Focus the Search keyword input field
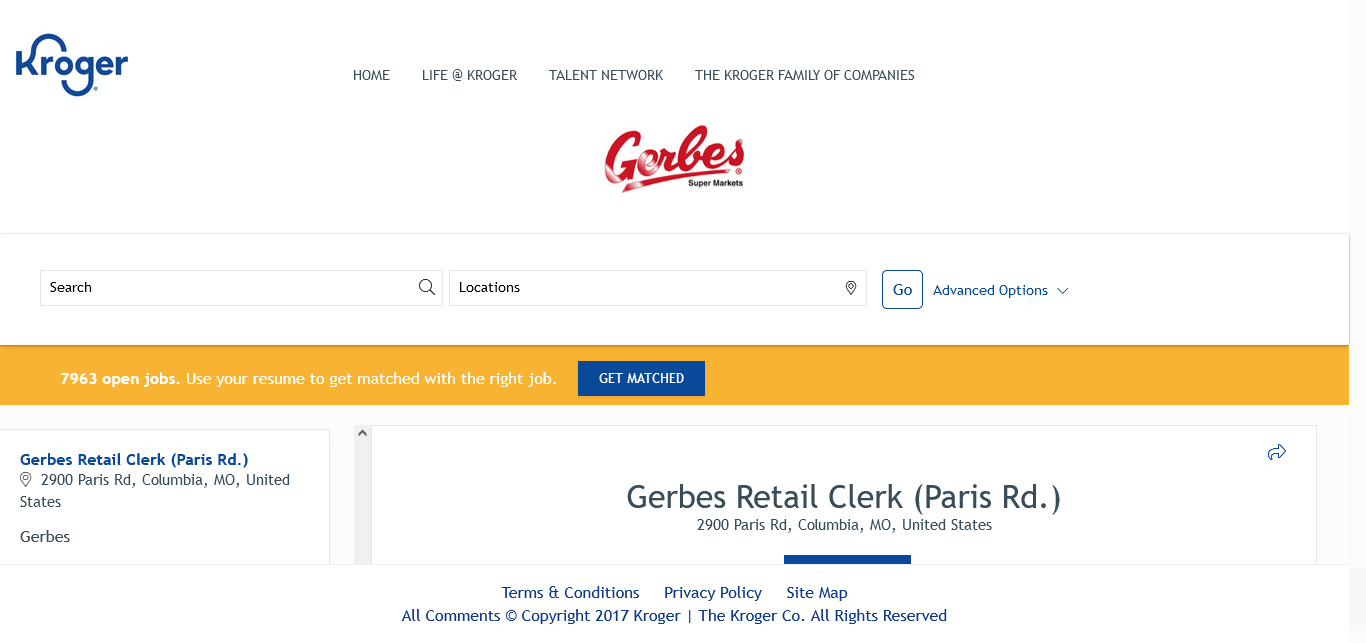1366x643 pixels. pos(230,288)
